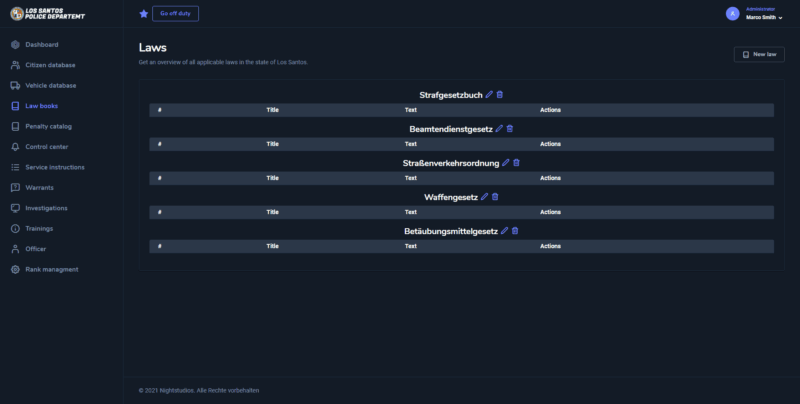Click the Law books book icon
The width and height of the screenshot is (800, 404).
[x=15, y=106]
